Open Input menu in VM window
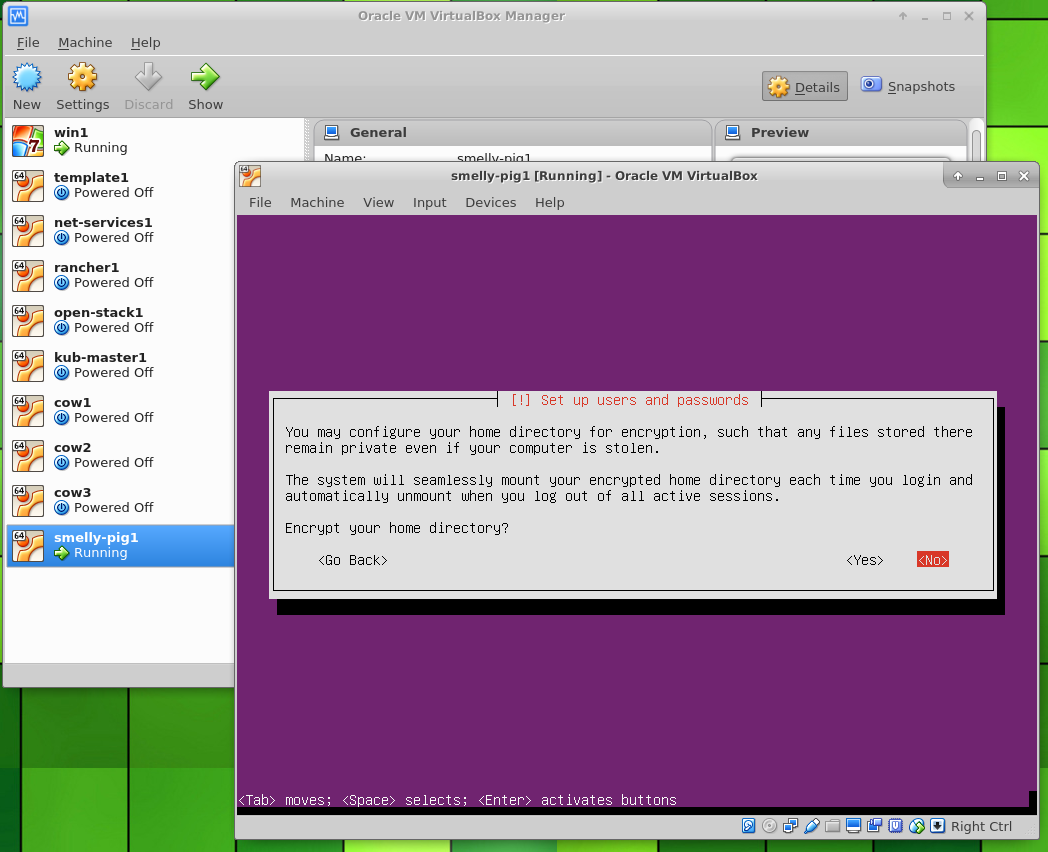This screenshot has height=852, width=1048. click(x=429, y=202)
